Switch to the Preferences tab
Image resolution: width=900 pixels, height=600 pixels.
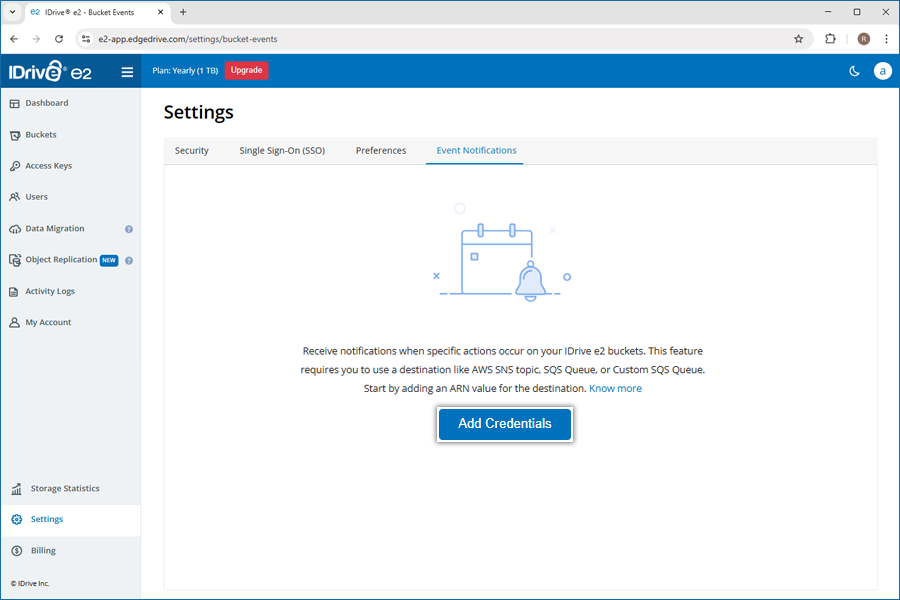click(381, 150)
